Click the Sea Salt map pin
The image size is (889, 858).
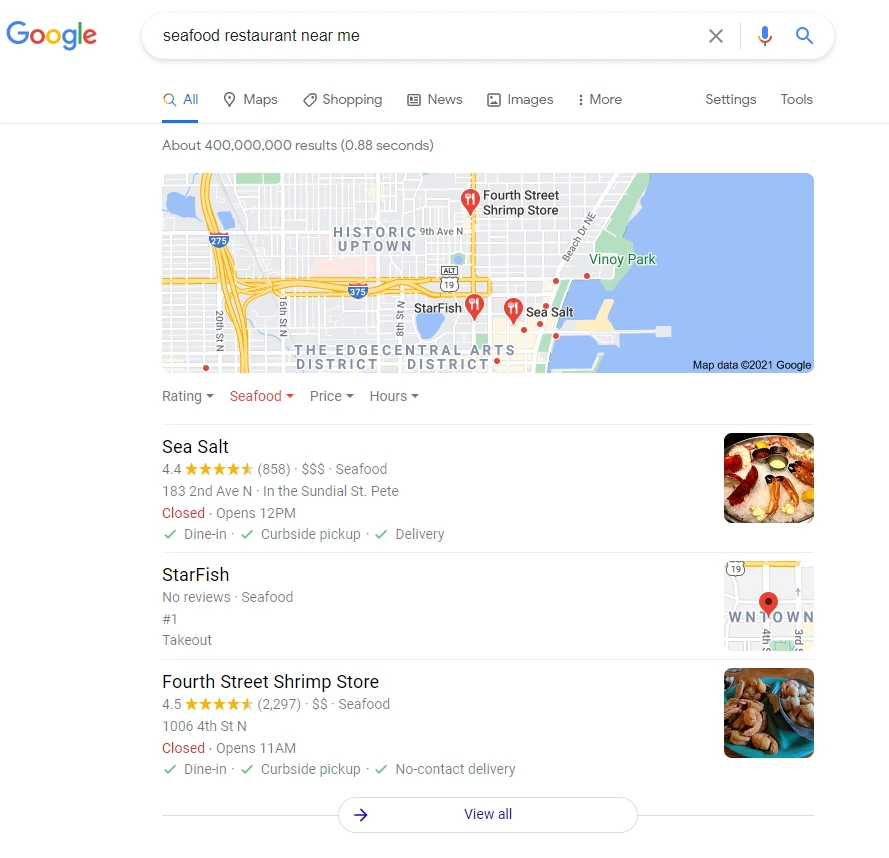(x=513, y=311)
